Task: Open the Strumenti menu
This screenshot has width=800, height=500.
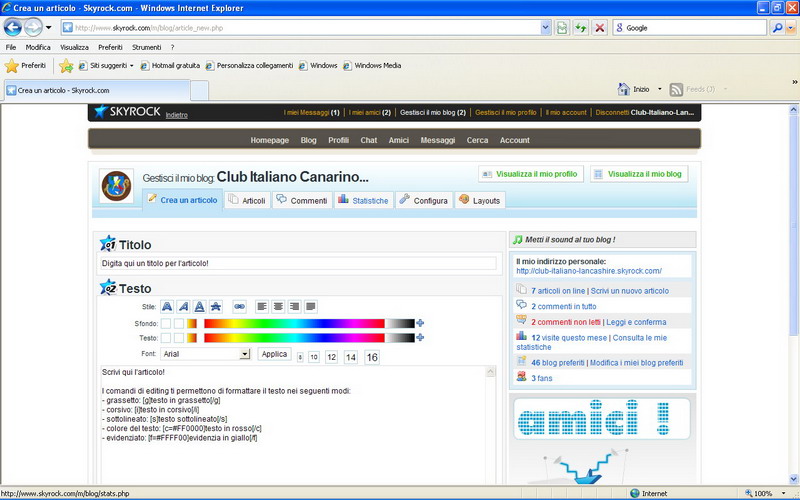Action: [146, 47]
